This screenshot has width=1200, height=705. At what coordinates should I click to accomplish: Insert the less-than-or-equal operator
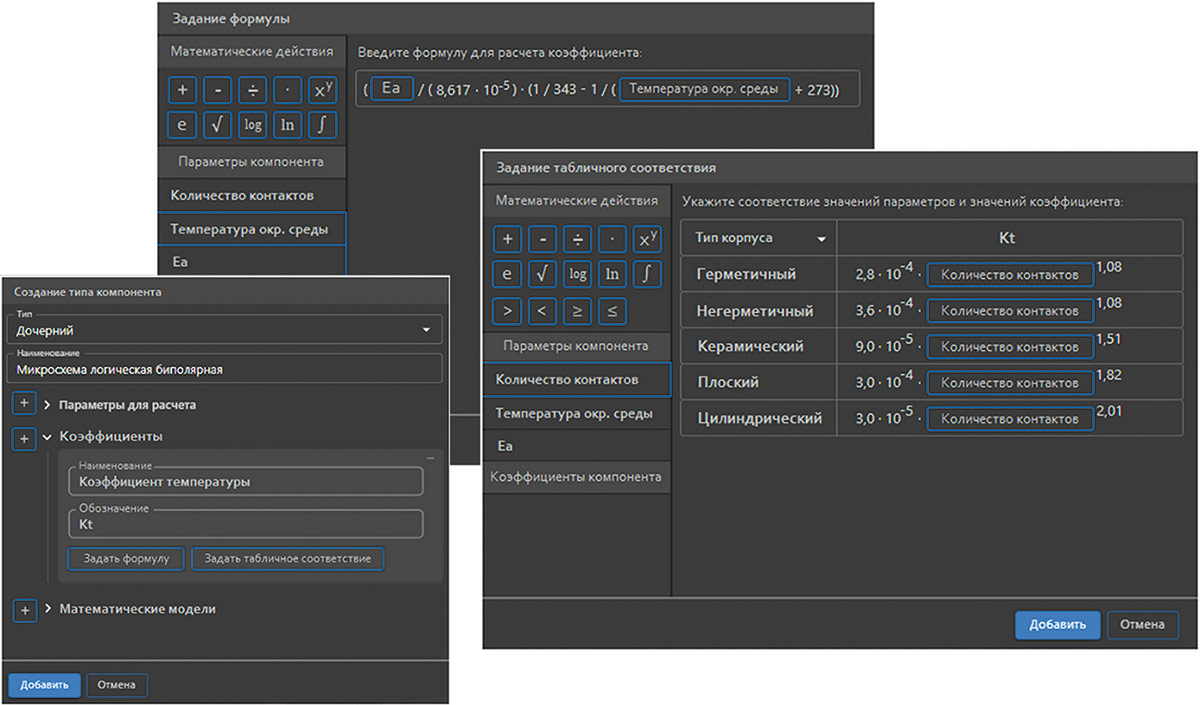pyautogui.click(x=612, y=310)
